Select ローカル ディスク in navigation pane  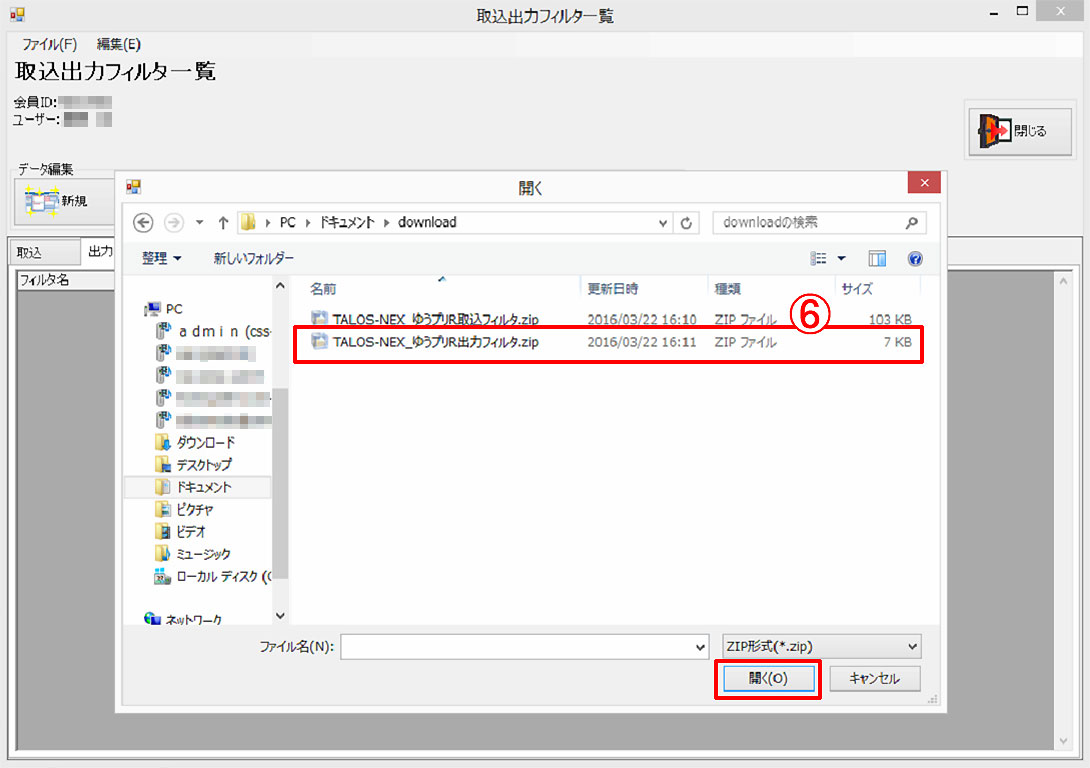tap(222, 576)
